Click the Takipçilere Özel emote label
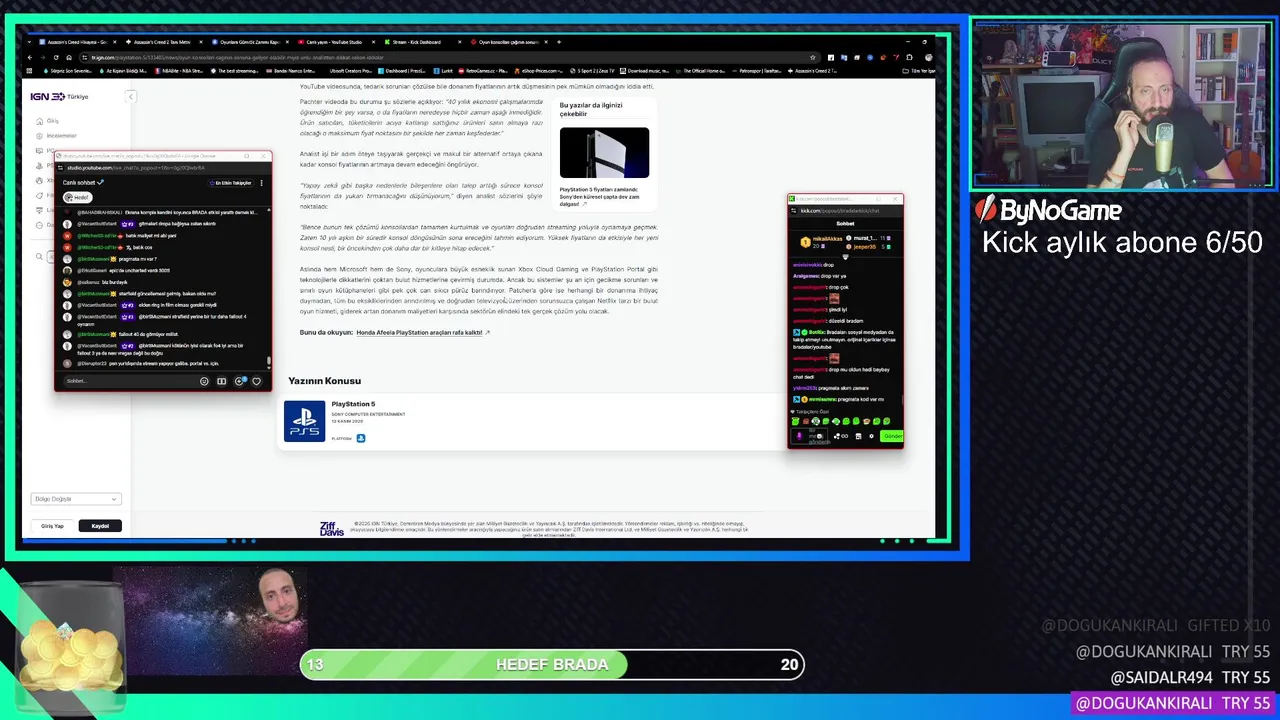Screen dimensions: 1280x720 point(811,412)
